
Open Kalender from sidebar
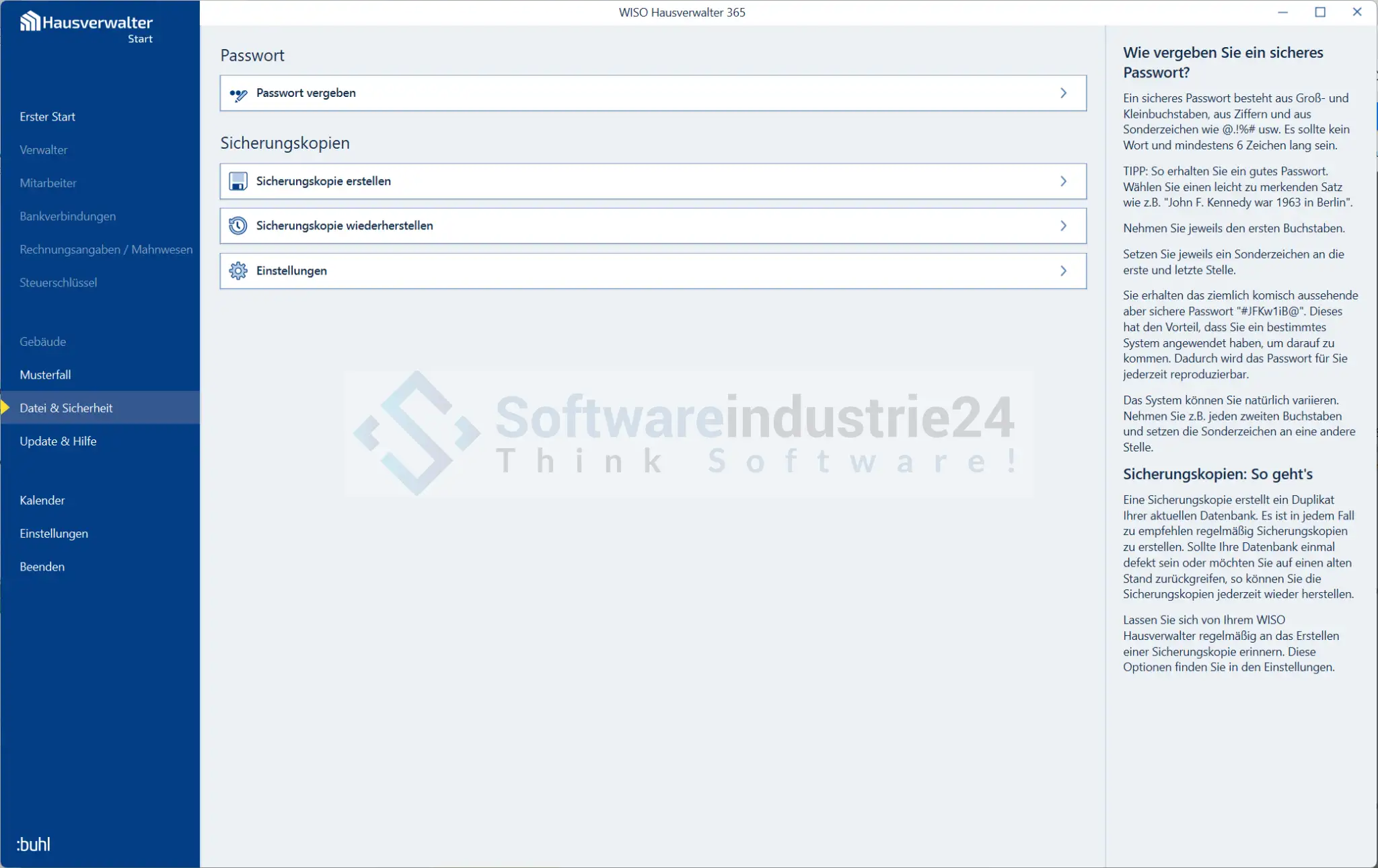[42, 501]
